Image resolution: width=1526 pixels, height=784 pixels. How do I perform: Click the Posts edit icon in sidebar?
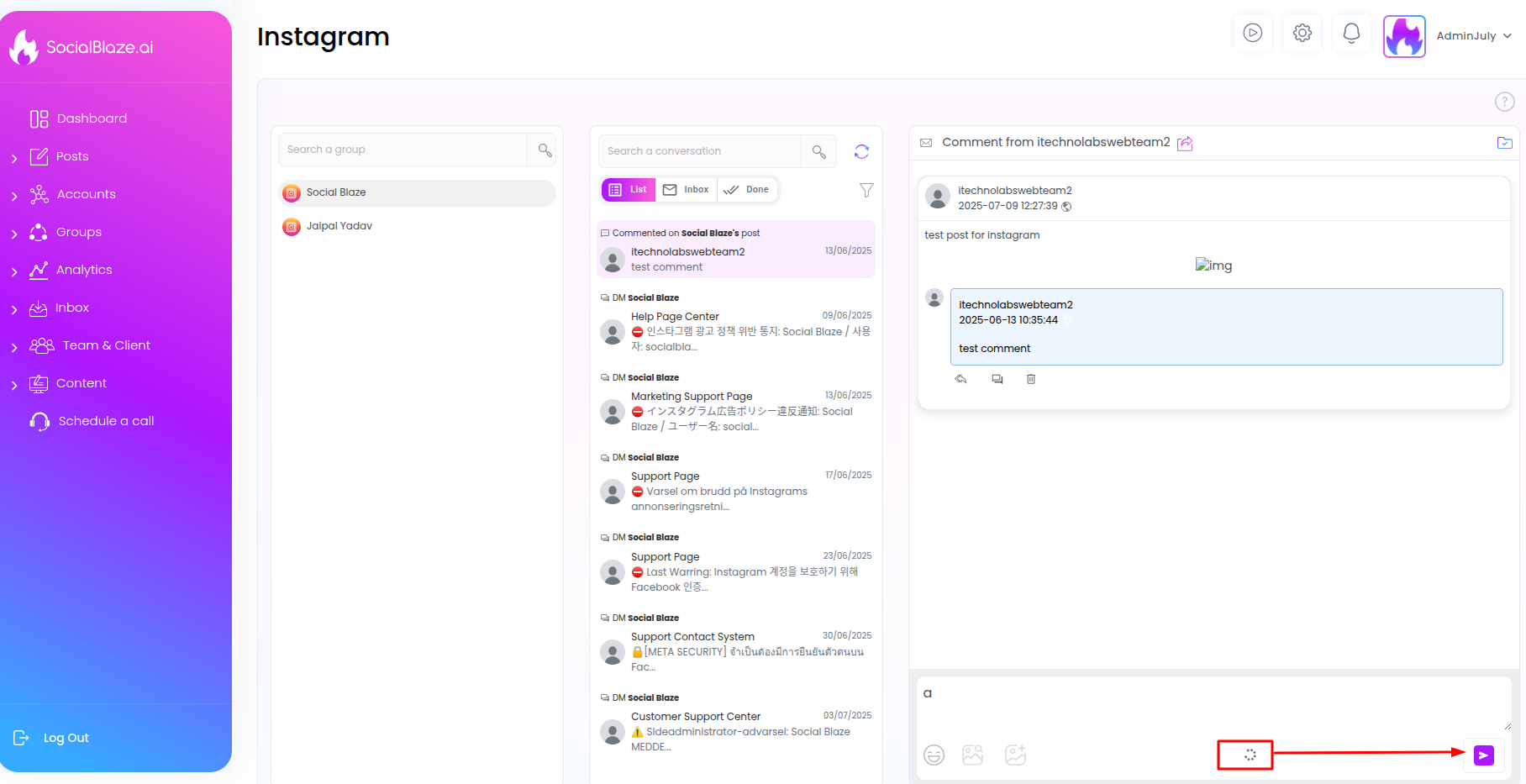39,156
